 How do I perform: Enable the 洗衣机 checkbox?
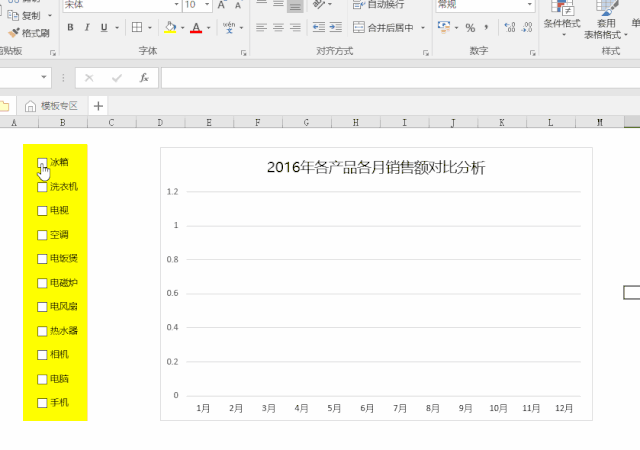coord(42,187)
